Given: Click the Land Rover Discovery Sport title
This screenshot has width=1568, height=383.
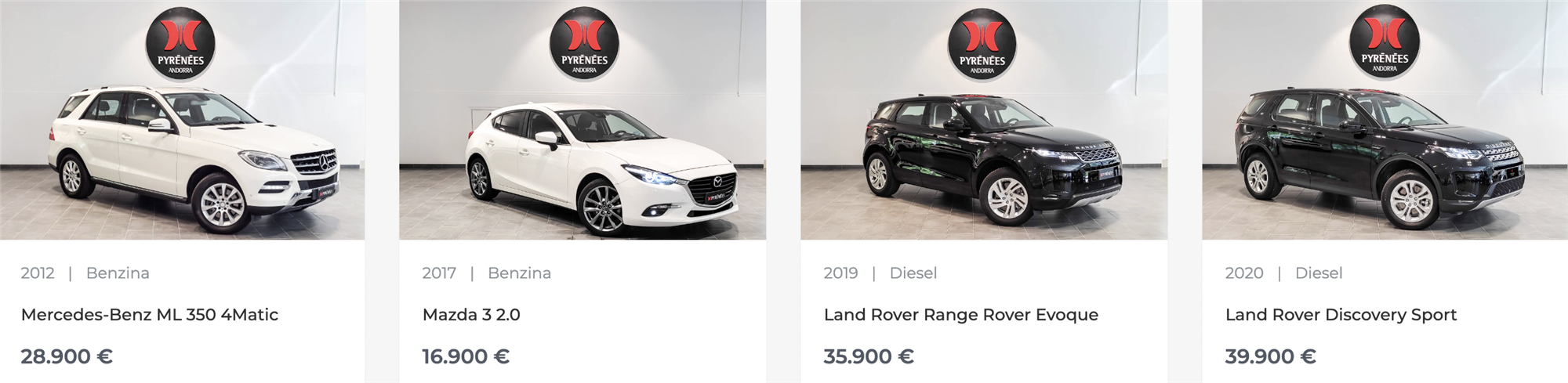Looking at the screenshot, I should (1341, 315).
